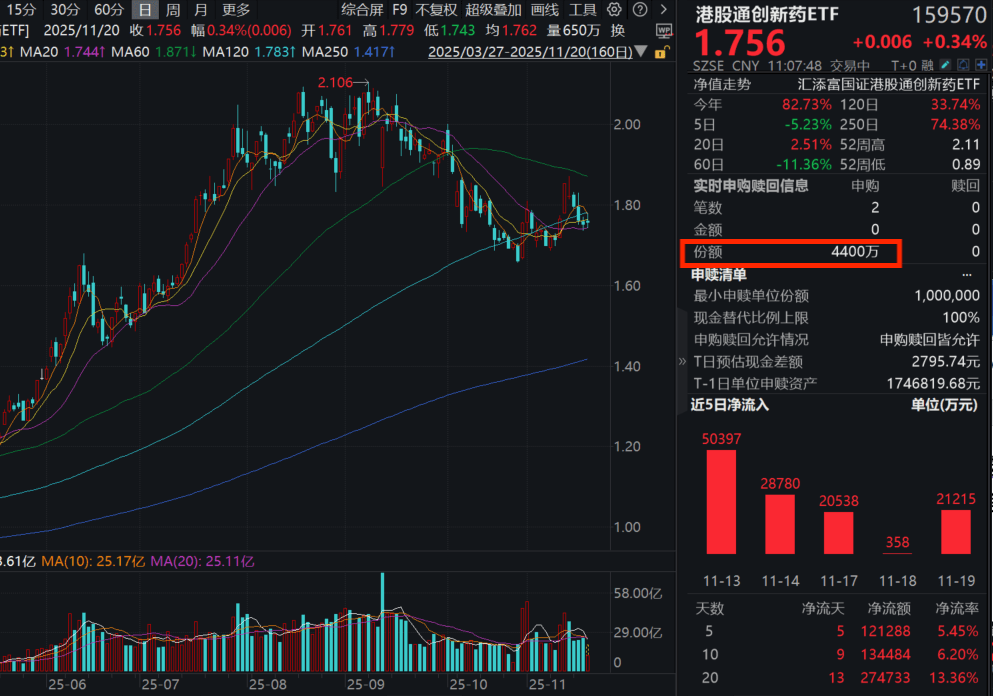
Task: Select the 画线 drawing tool
Action: point(544,10)
